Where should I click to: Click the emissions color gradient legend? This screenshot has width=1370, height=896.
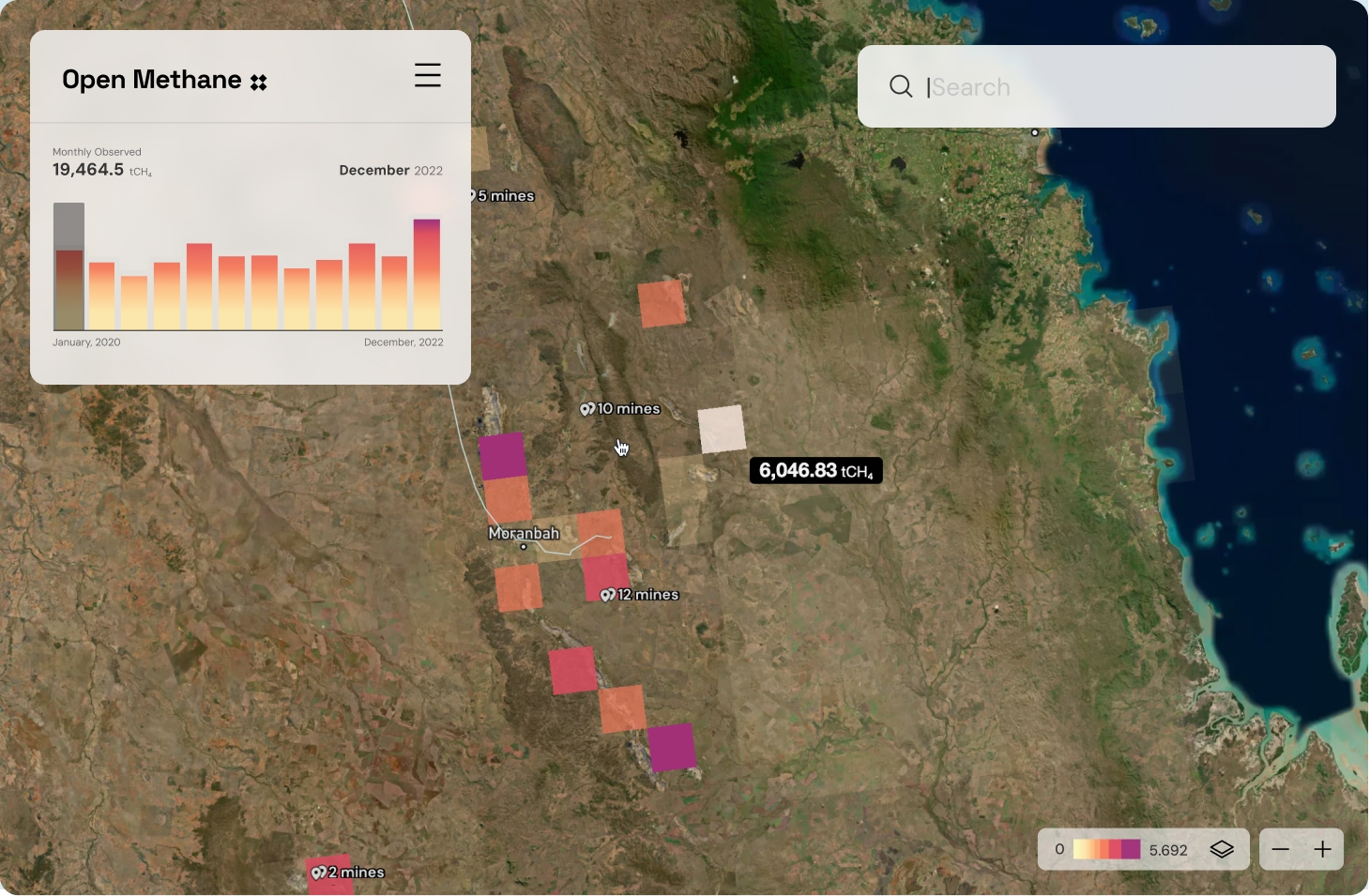coord(1106,850)
